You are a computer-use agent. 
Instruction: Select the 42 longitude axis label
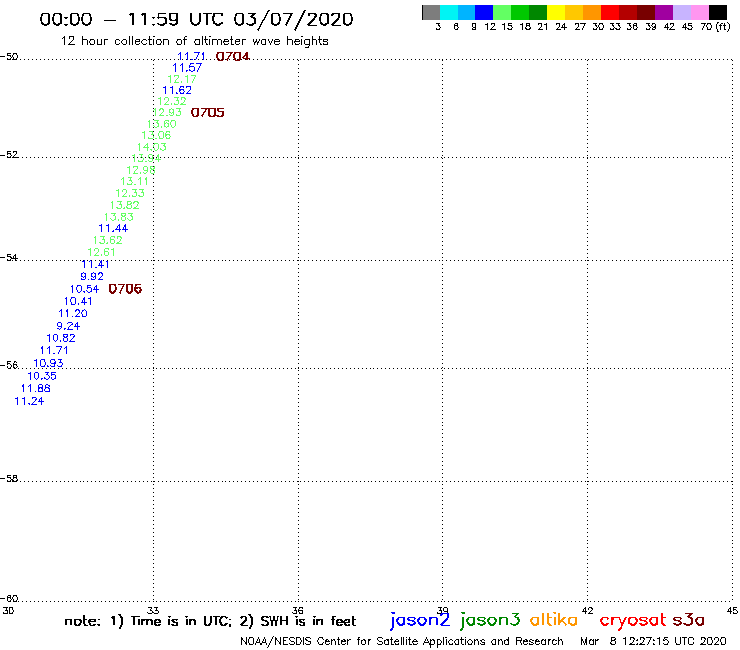click(x=588, y=610)
